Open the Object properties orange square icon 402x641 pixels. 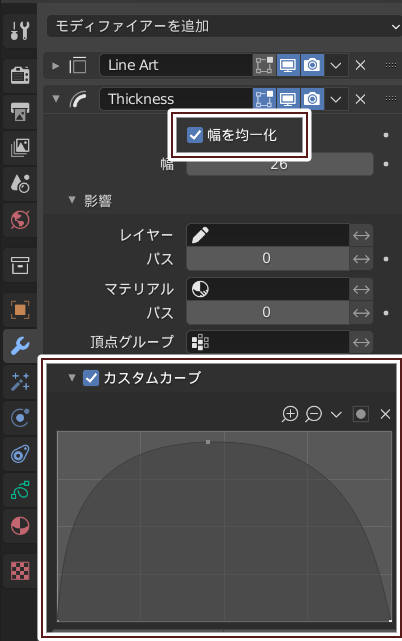point(20,309)
